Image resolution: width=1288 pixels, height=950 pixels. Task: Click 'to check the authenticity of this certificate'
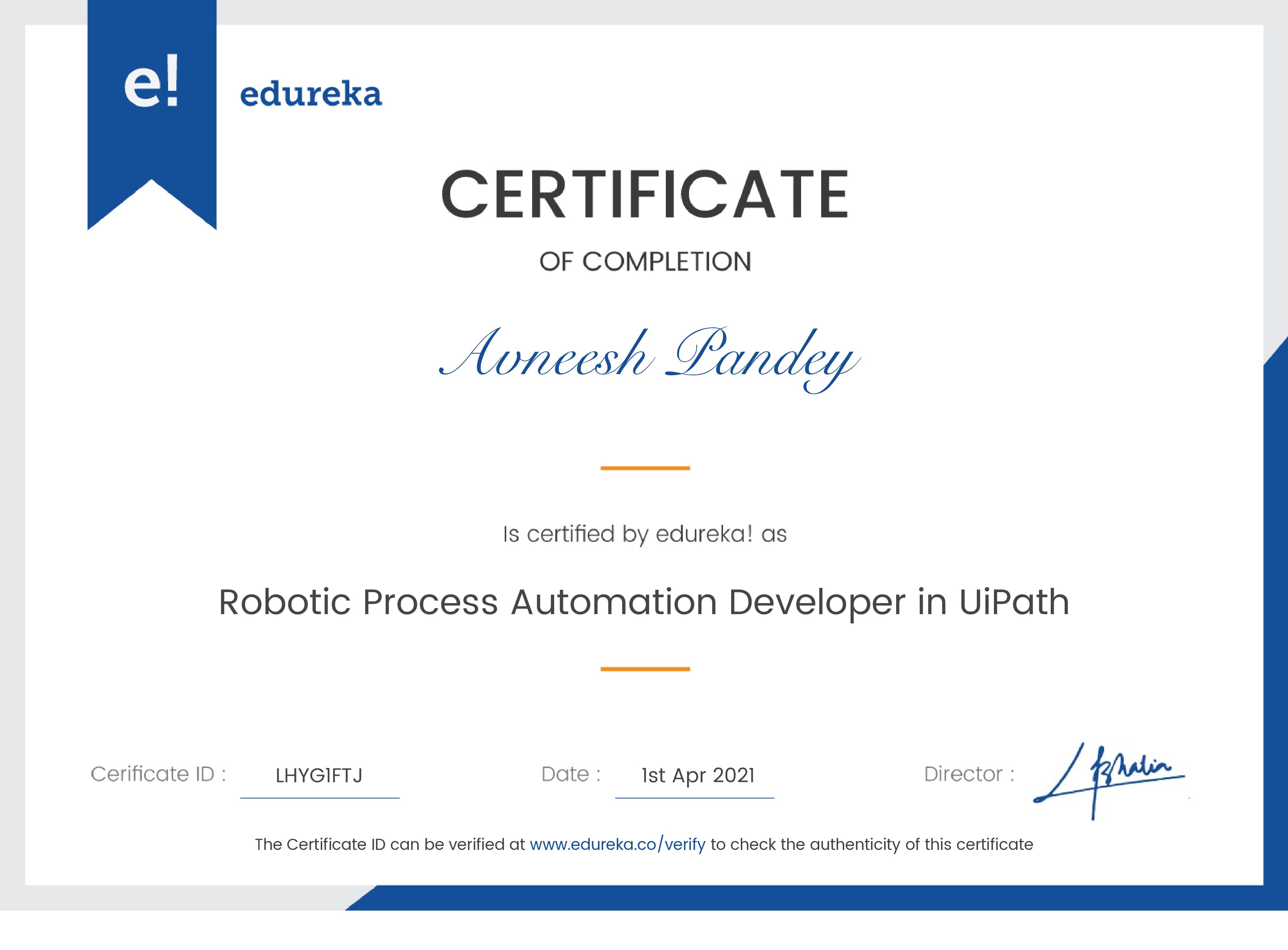872,844
